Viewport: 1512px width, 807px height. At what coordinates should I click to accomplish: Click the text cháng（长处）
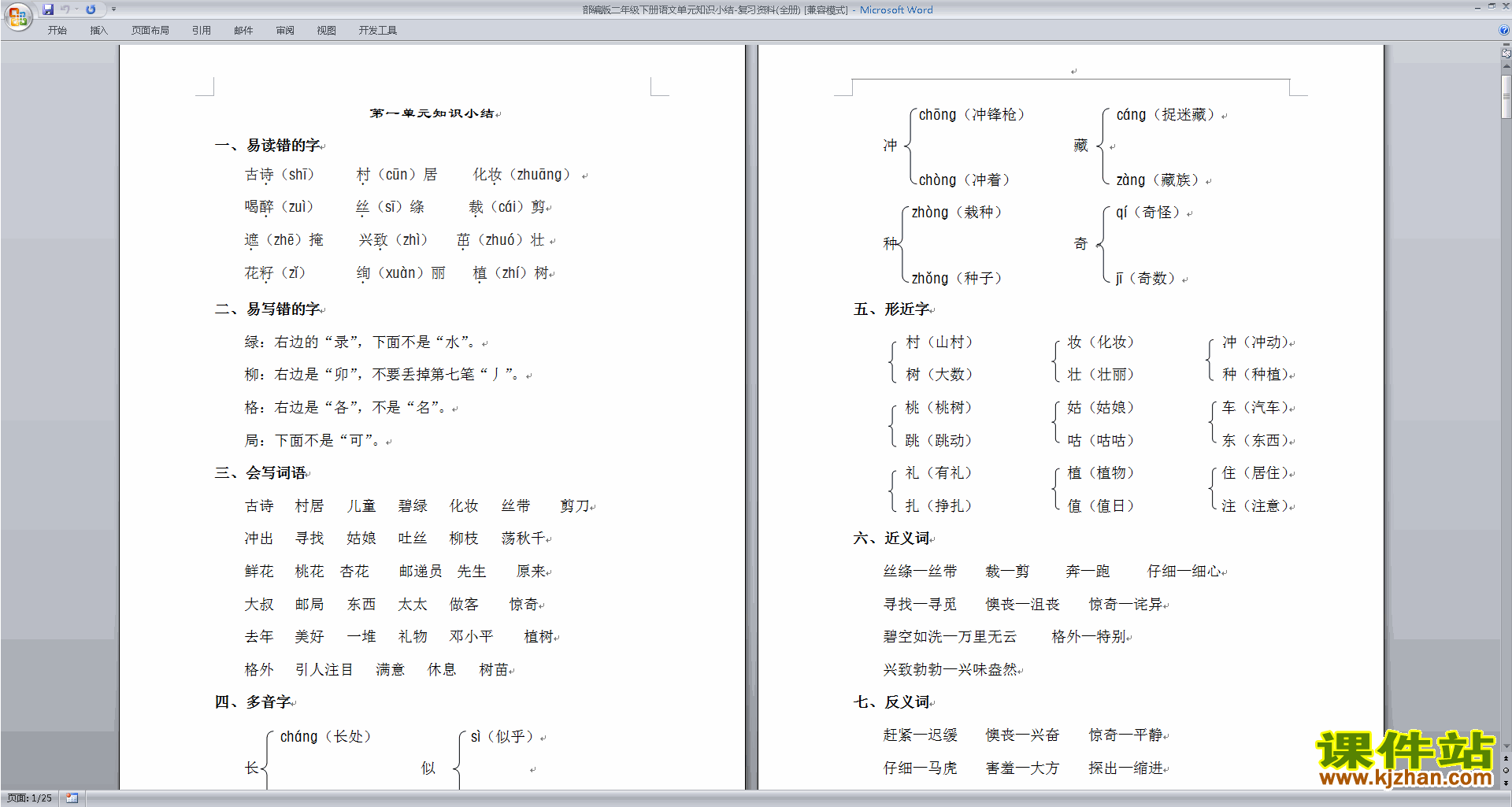(x=326, y=737)
